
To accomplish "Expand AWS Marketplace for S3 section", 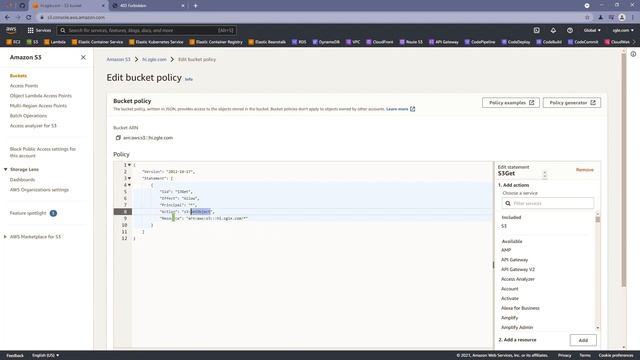I will tap(5, 237).
